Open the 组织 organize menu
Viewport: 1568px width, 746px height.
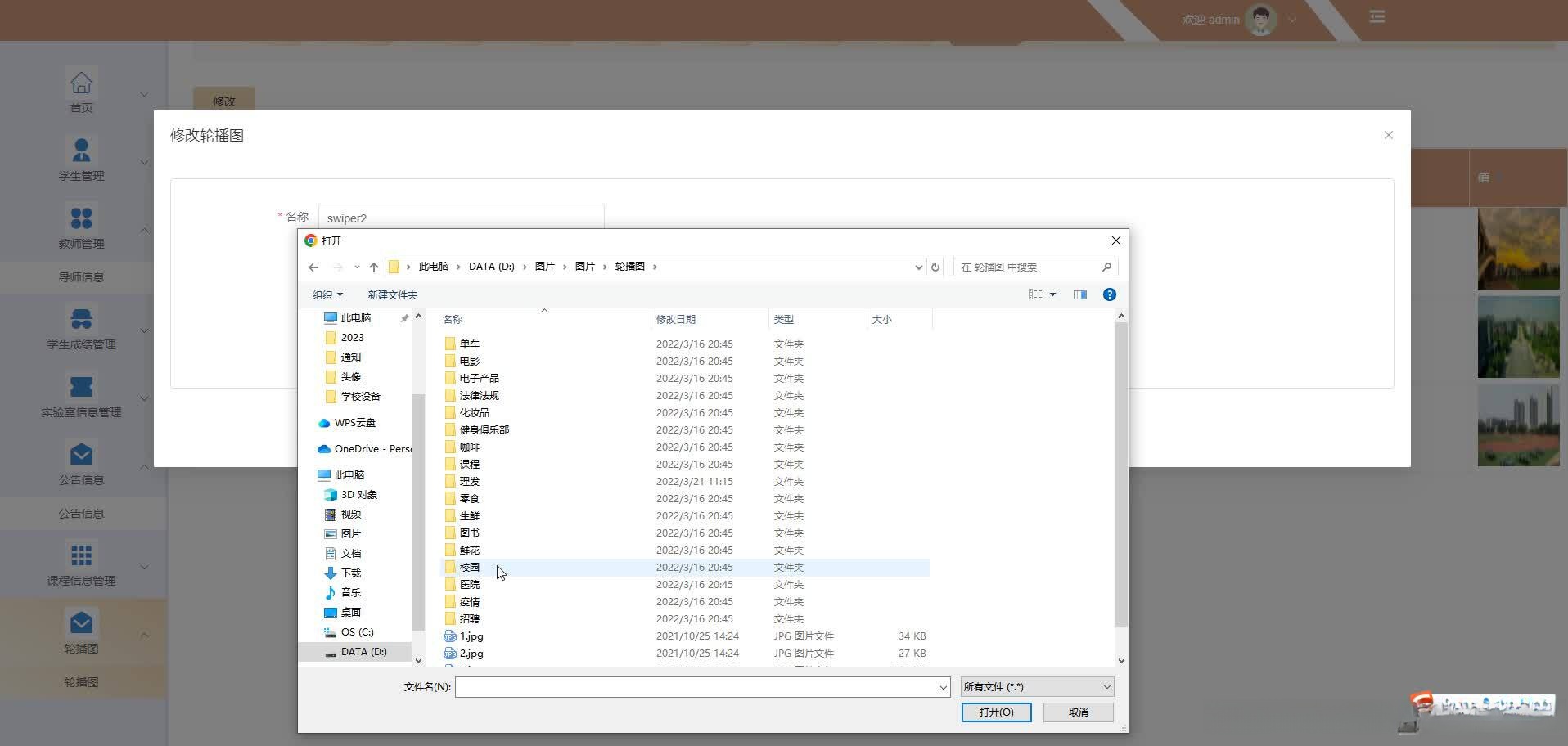coord(327,295)
